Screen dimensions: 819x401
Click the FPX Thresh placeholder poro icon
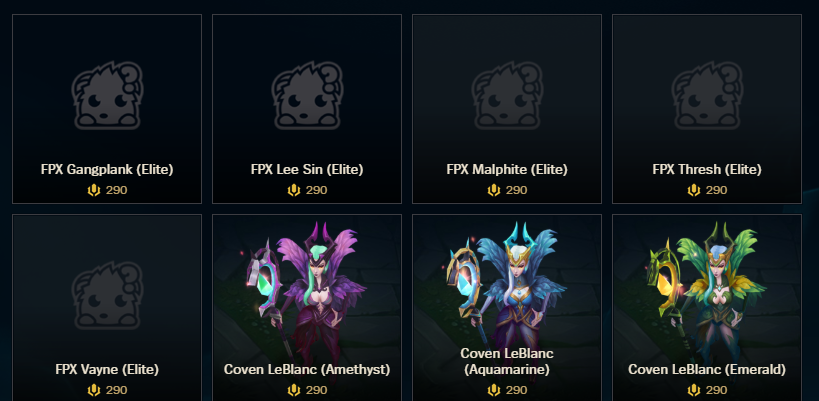(707, 96)
